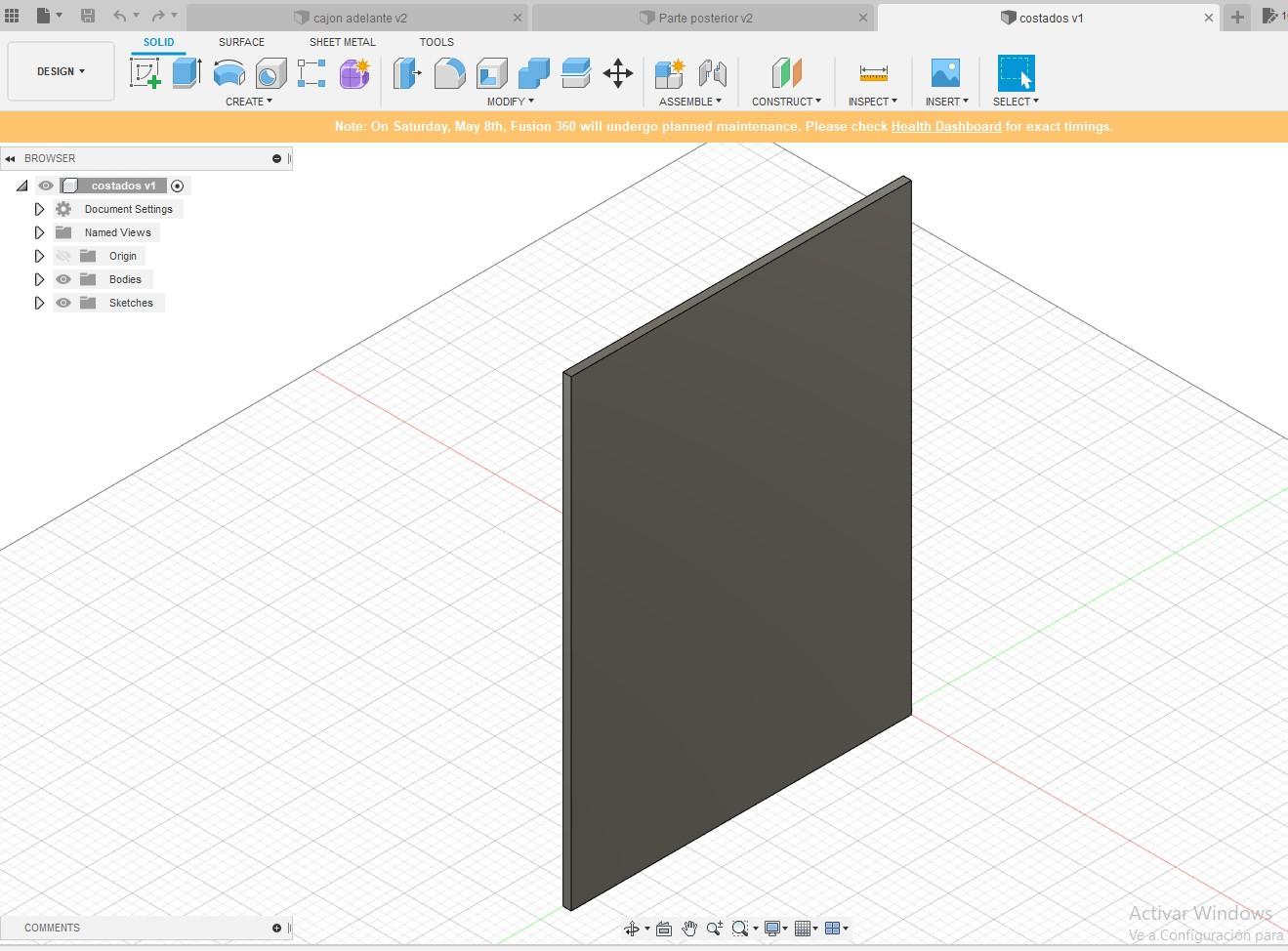Open the Health Dashboard link
The width and height of the screenshot is (1288, 951).
point(945,127)
